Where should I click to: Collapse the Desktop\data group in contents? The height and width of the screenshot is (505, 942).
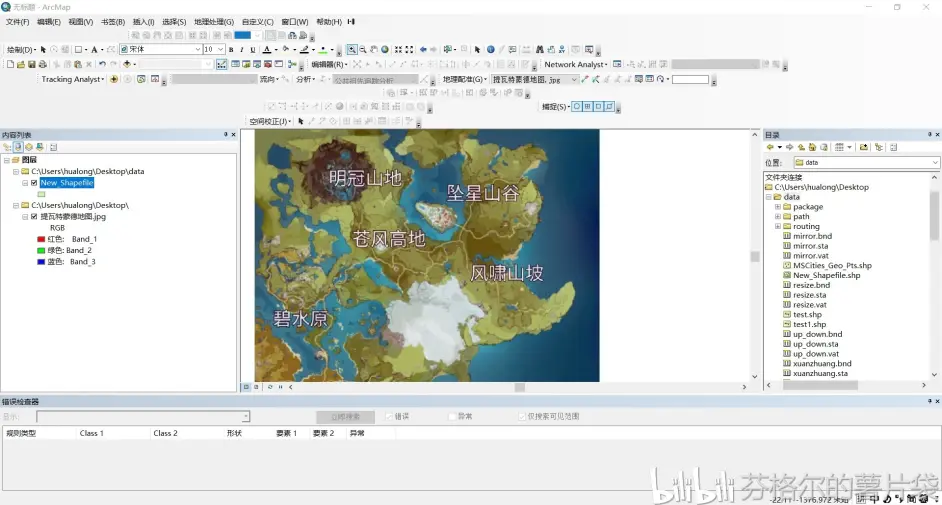pos(16,172)
